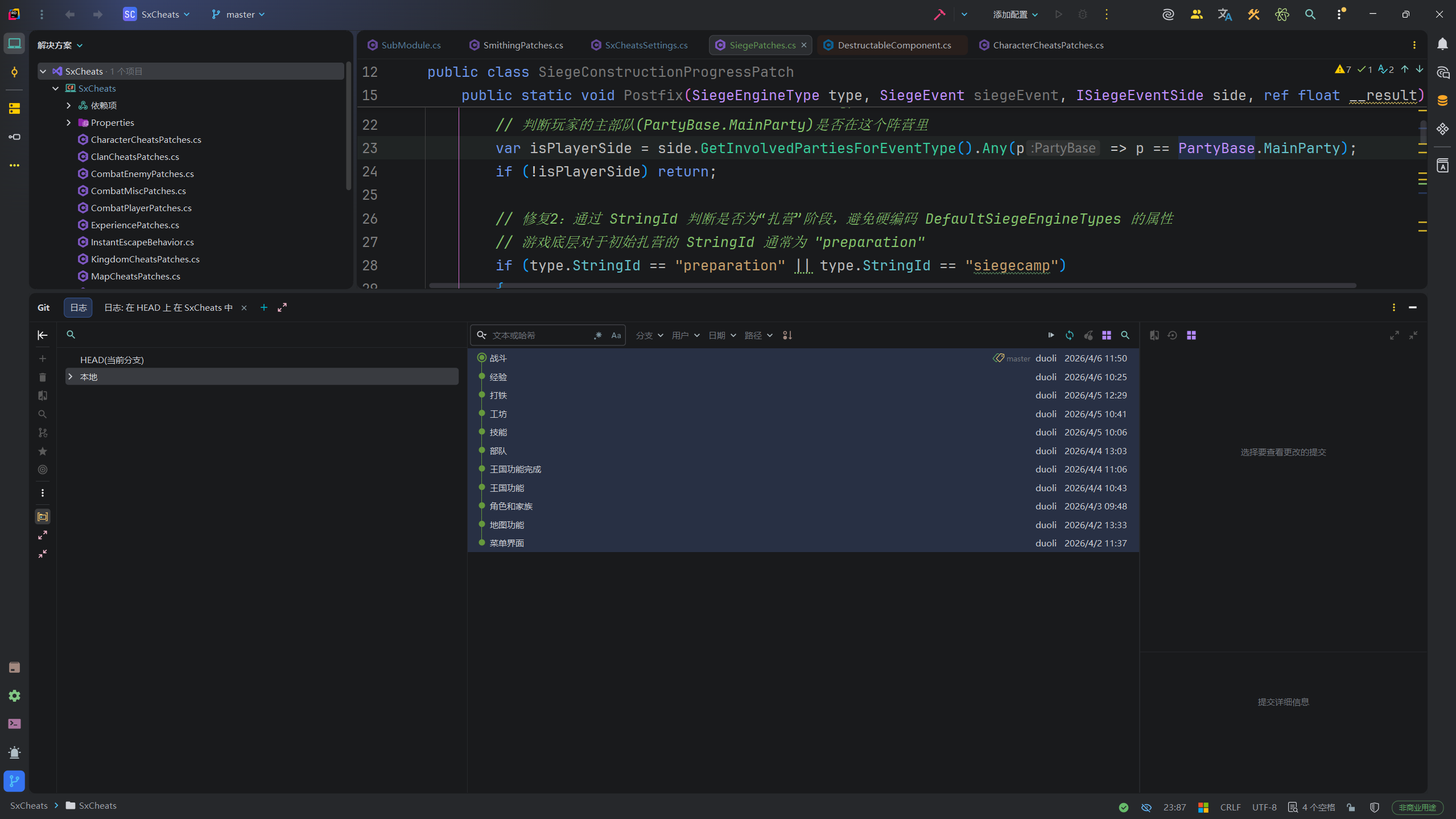
Task: Switch to the SxCheatsSettings.cs tab
Action: 646,45
